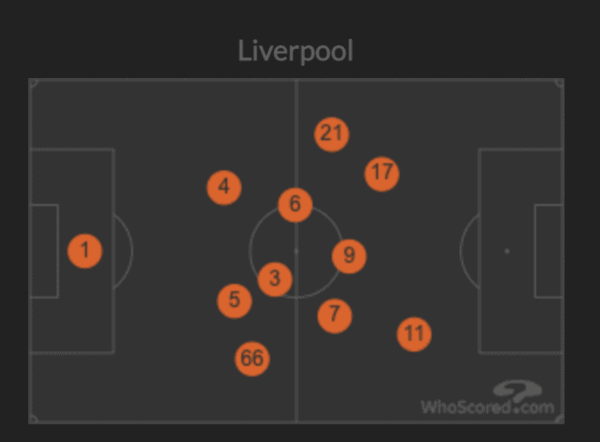Click the top-right corner arc
Viewport: 600px width, 442px height.
click(559, 83)
